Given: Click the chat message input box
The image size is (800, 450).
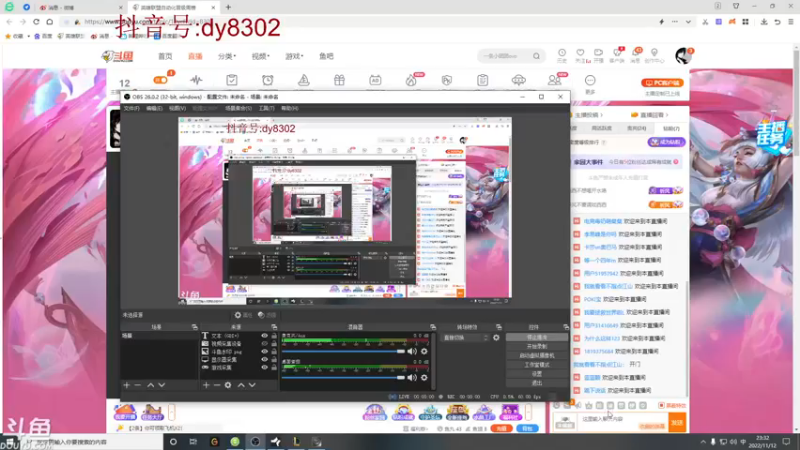Looking at the screenshot, I should pyautogui.click(x=622, y=422).
